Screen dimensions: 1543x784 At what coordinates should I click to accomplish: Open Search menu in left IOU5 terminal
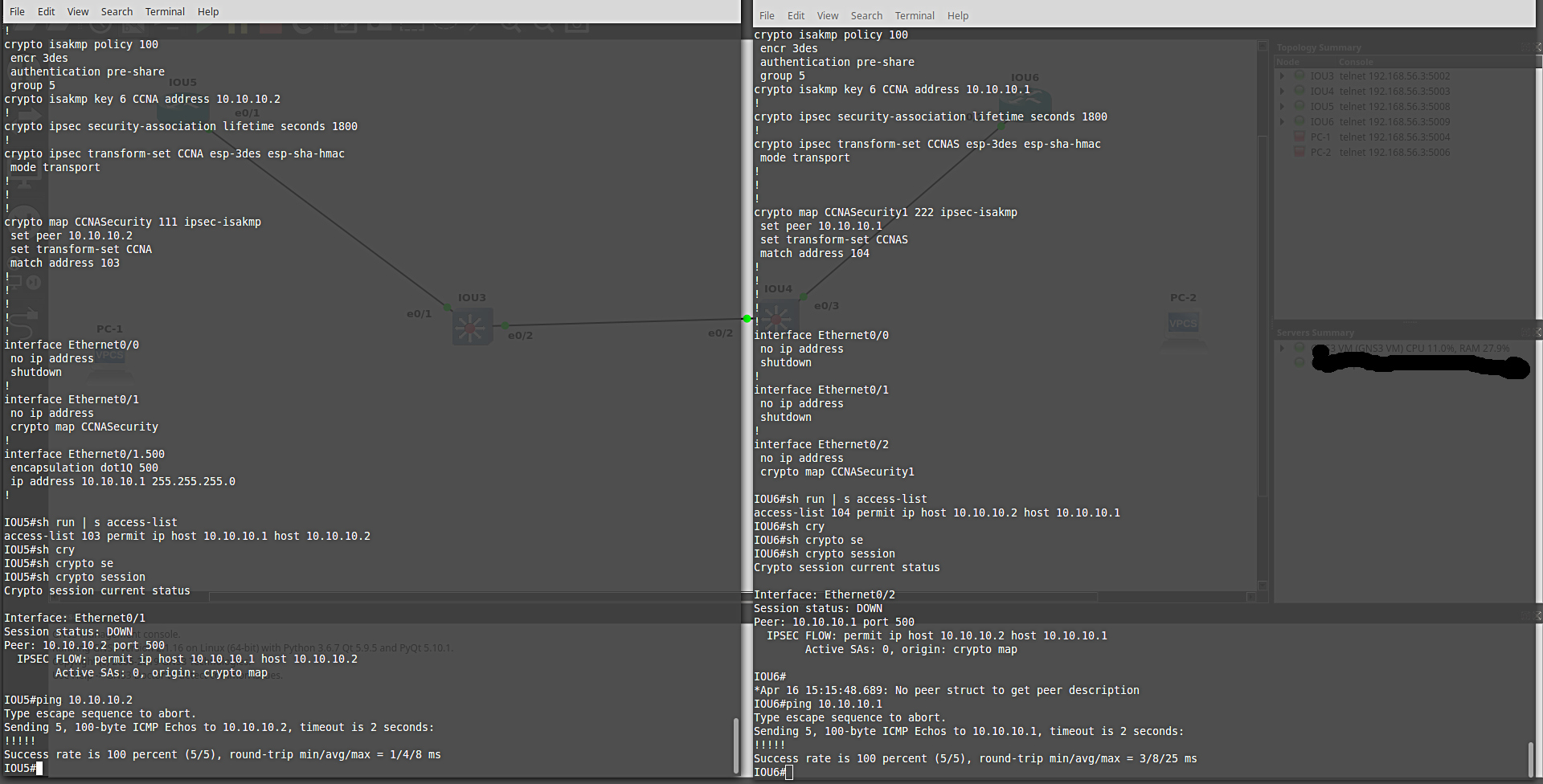[117, 11]
